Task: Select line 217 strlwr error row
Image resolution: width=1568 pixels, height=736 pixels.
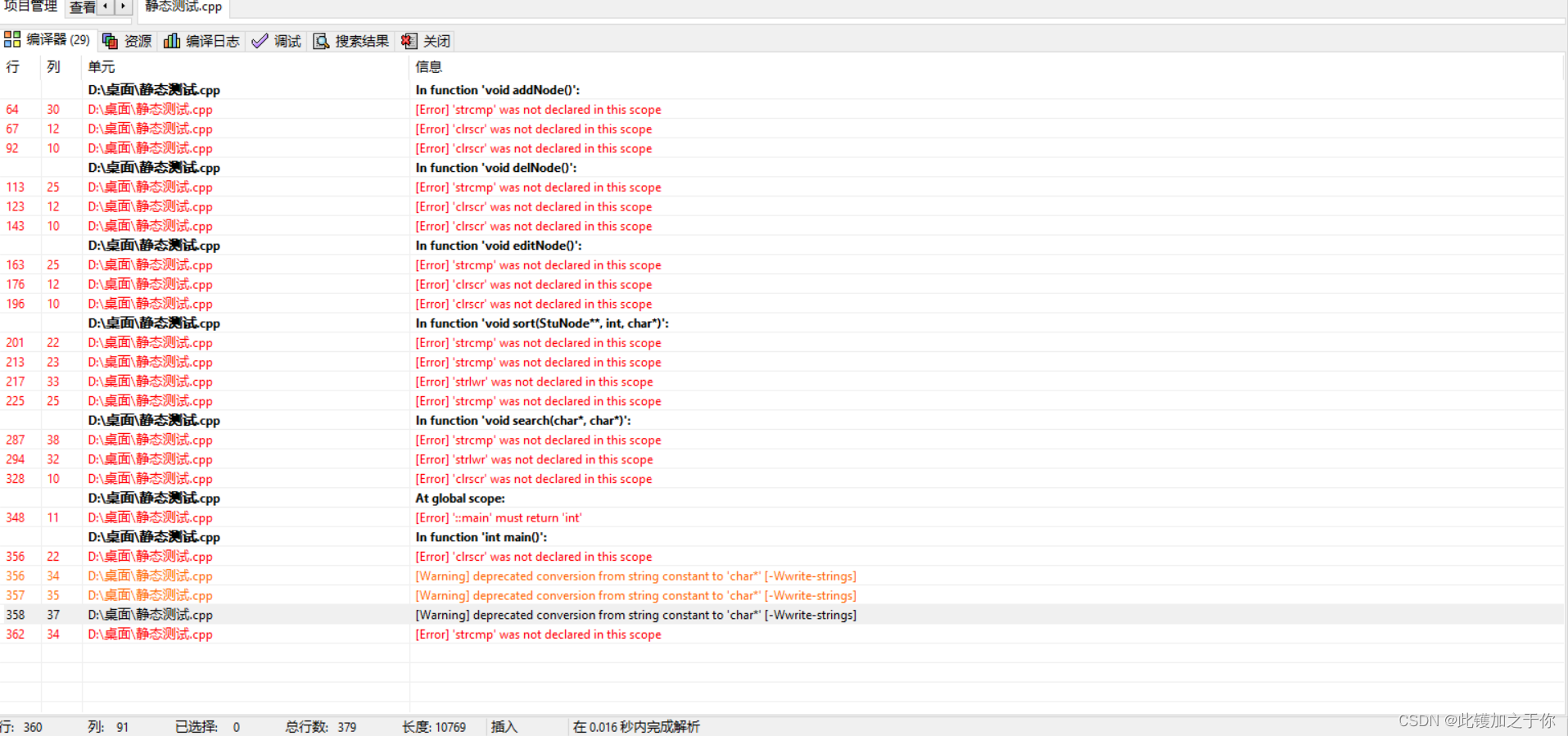Action: 782,382
